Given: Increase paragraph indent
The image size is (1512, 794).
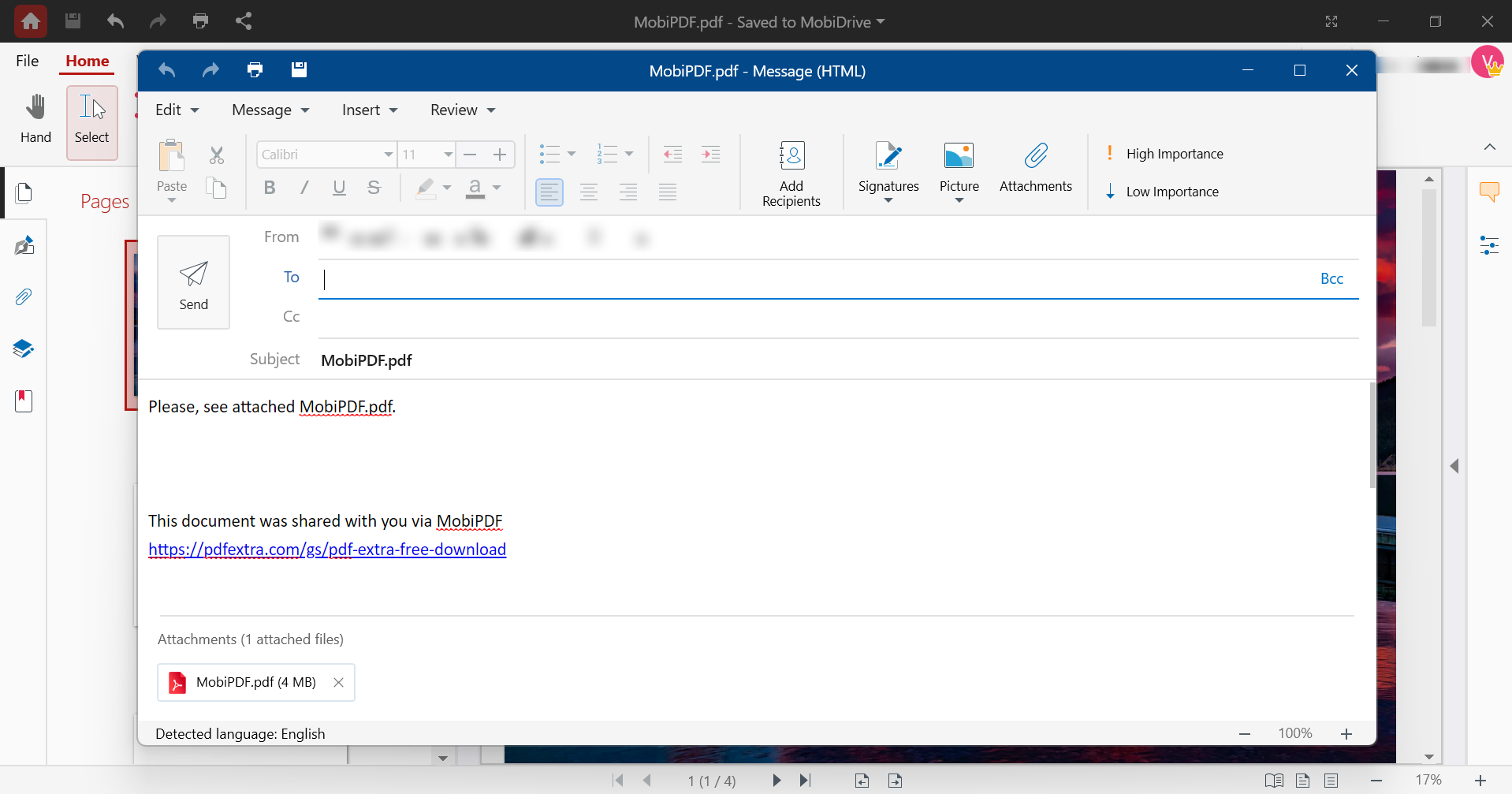Looking at the screenshot, I should pyautogui.click(x=711, y=154).
